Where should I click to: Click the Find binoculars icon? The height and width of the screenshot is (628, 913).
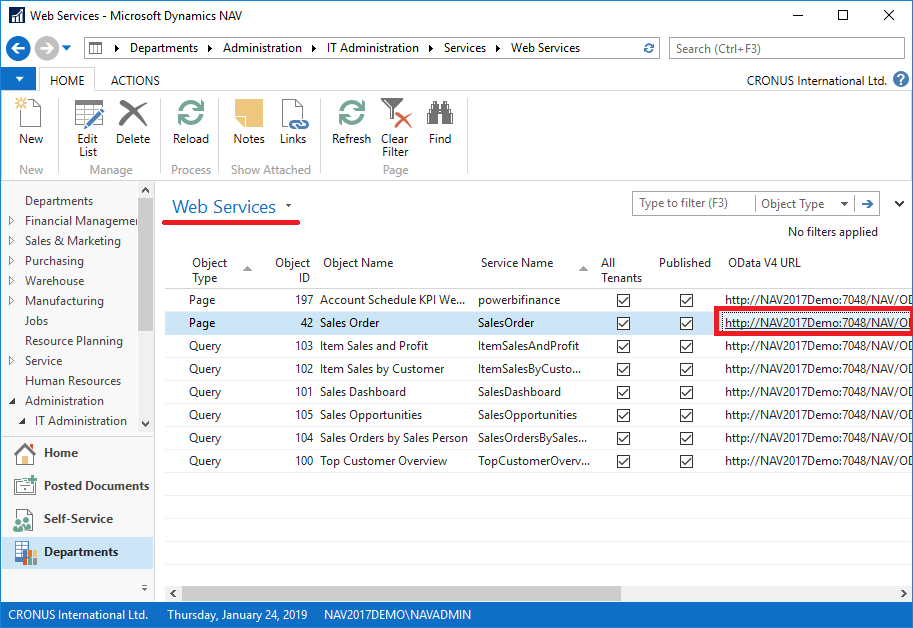440,113
